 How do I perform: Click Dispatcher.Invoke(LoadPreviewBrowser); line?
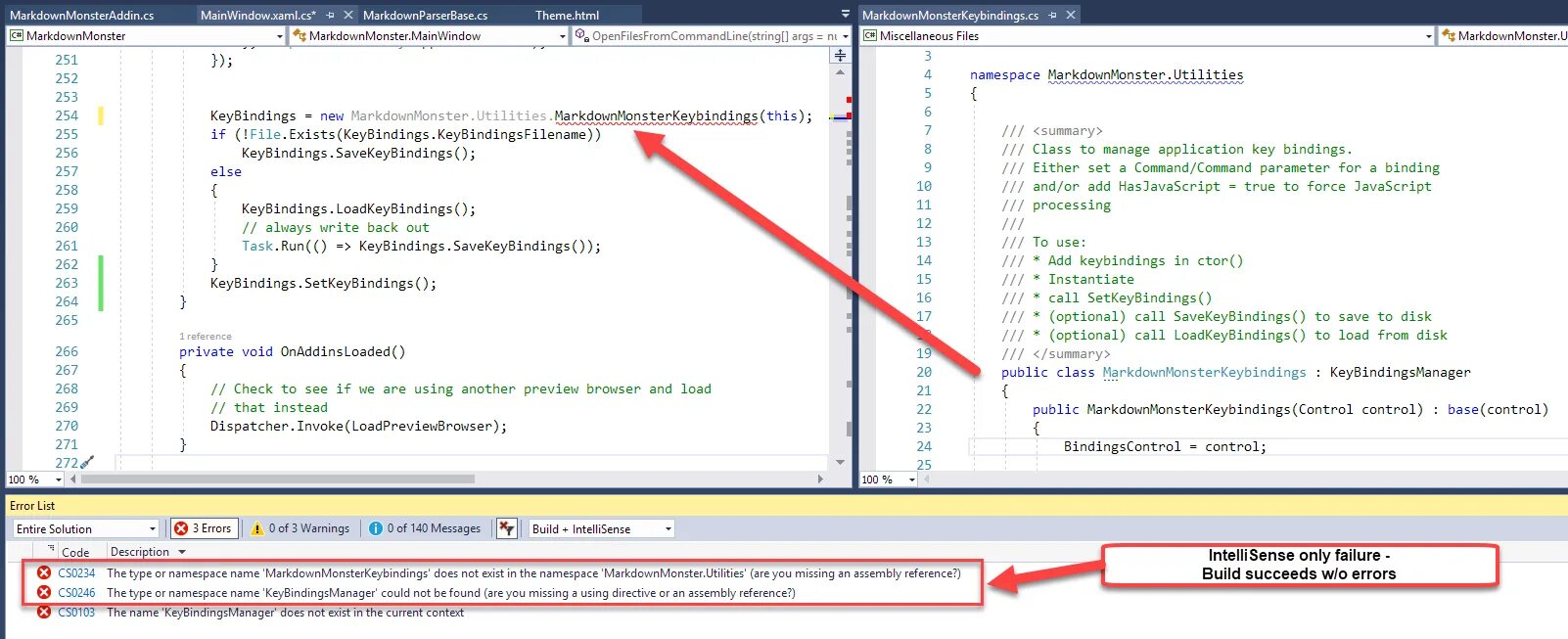[358, 426]
